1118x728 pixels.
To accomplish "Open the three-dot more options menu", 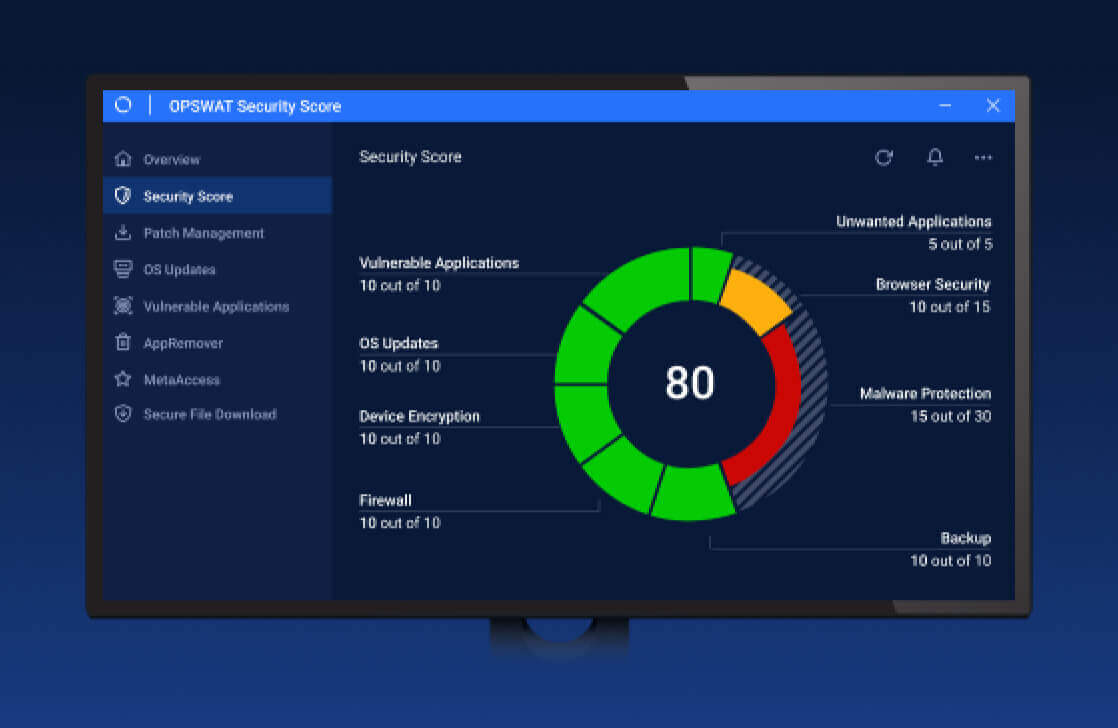I will [984, 157].
